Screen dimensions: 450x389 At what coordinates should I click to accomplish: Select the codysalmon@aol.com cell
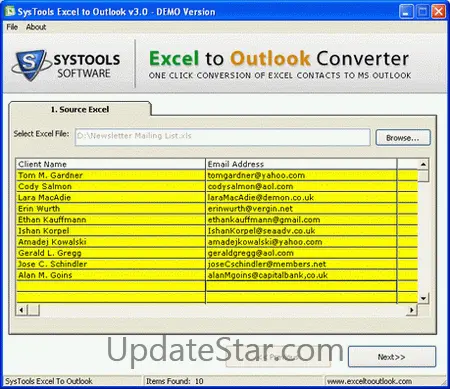tap(301, 186)
